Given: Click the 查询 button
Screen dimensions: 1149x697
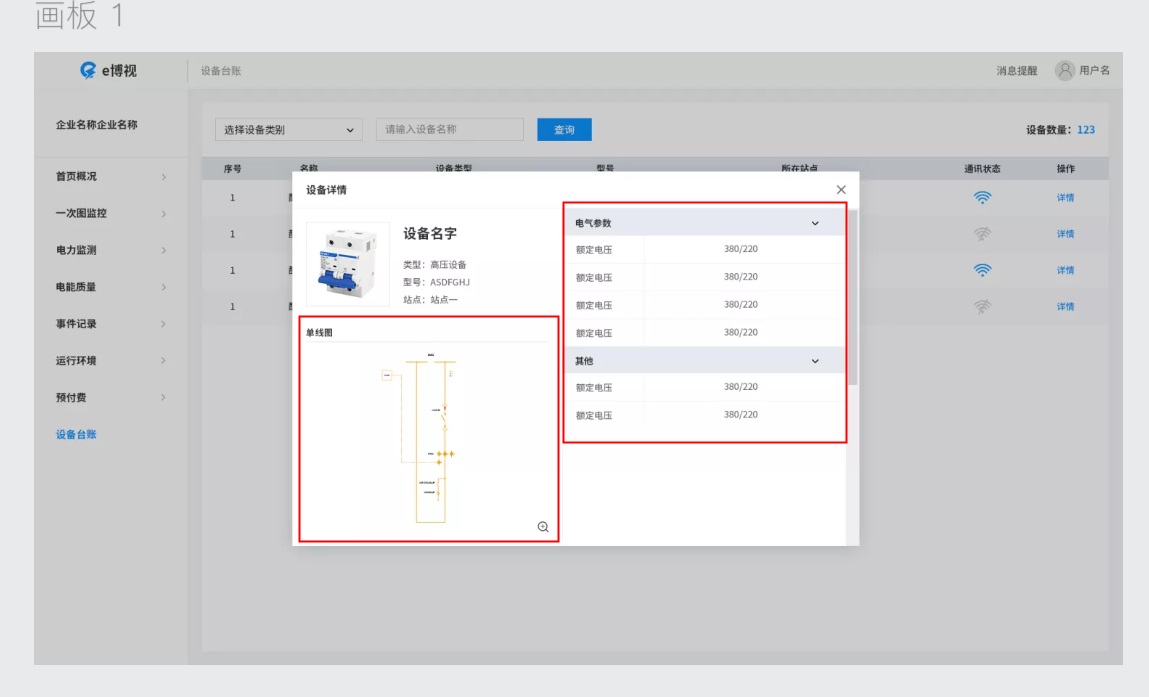Looking at the screenshot, I should tap(564, 130).
